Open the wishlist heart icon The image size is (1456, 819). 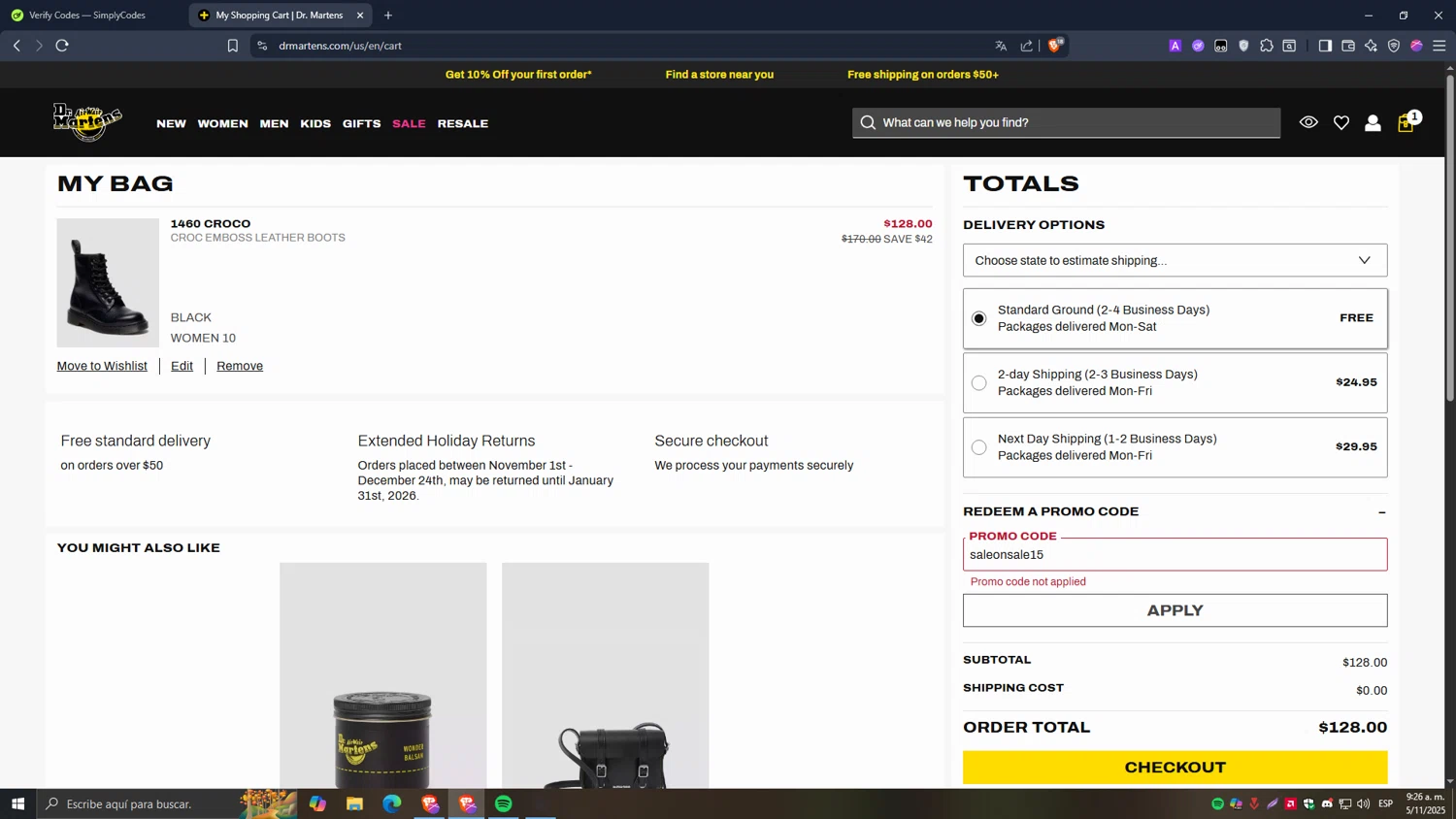pos(1340,123)
